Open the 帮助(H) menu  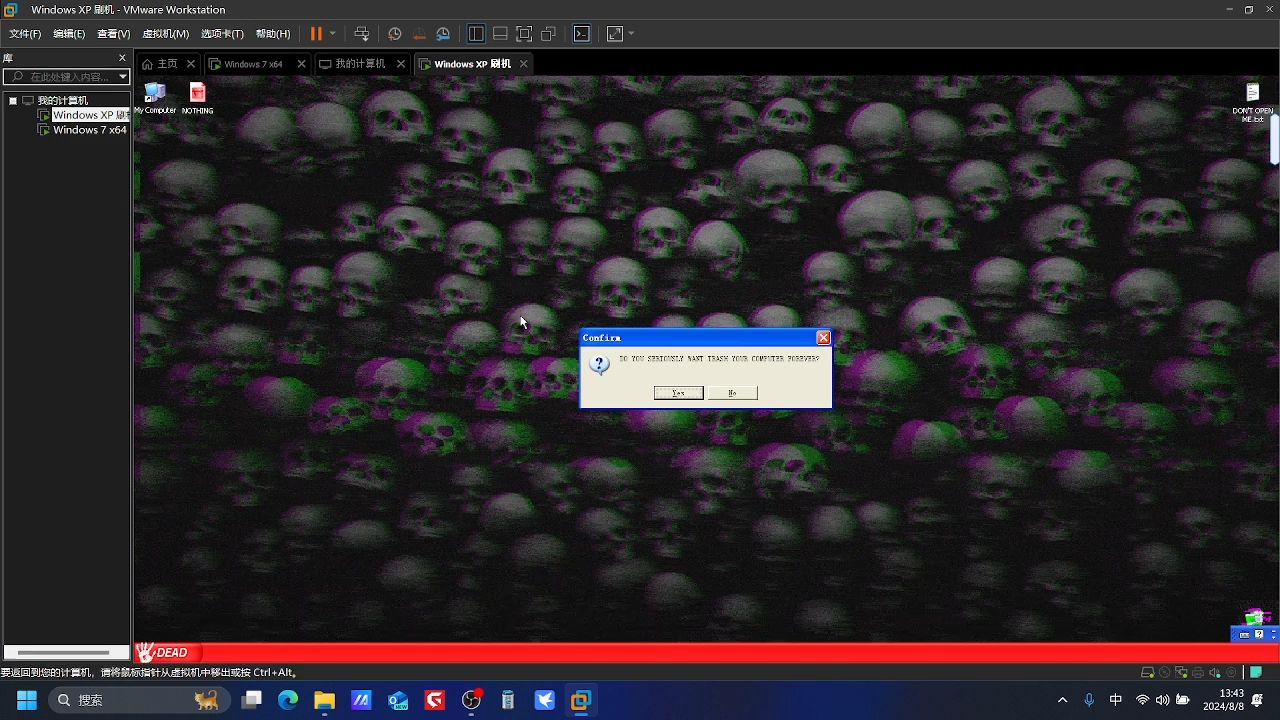pos(272,34)
